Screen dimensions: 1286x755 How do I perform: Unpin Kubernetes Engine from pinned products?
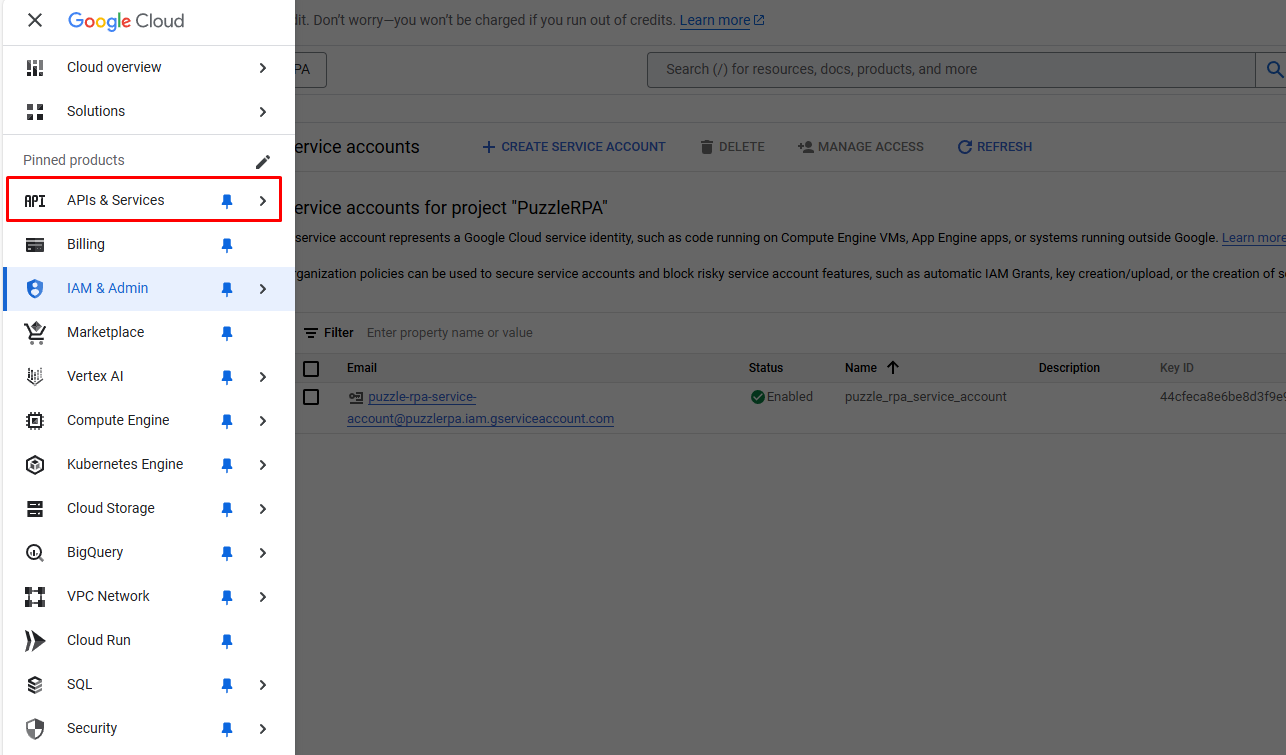[227, 465]
